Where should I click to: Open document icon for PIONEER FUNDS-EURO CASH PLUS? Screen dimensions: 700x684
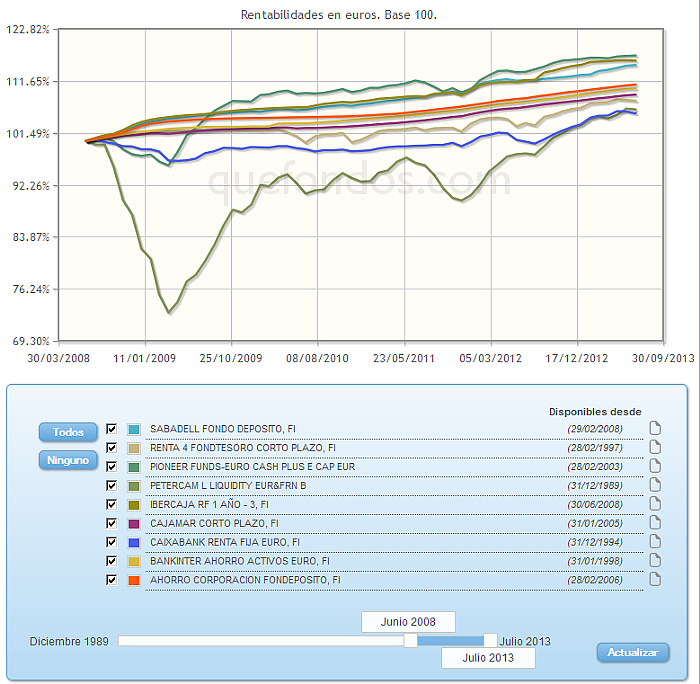[655, 466]
